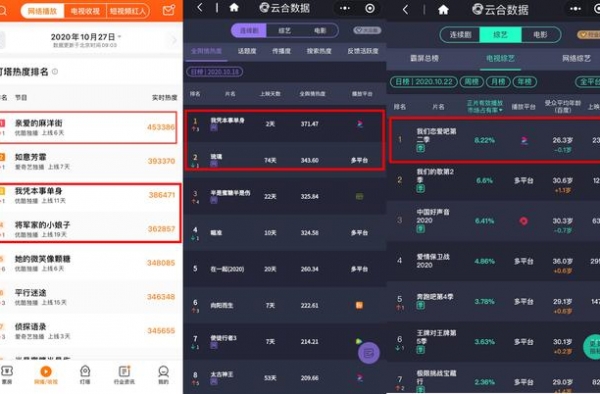This screenshot has width=600, height=394.
Task: Open the search icon in the orange header
Action: pyautogui.click(x=2, y=10)
